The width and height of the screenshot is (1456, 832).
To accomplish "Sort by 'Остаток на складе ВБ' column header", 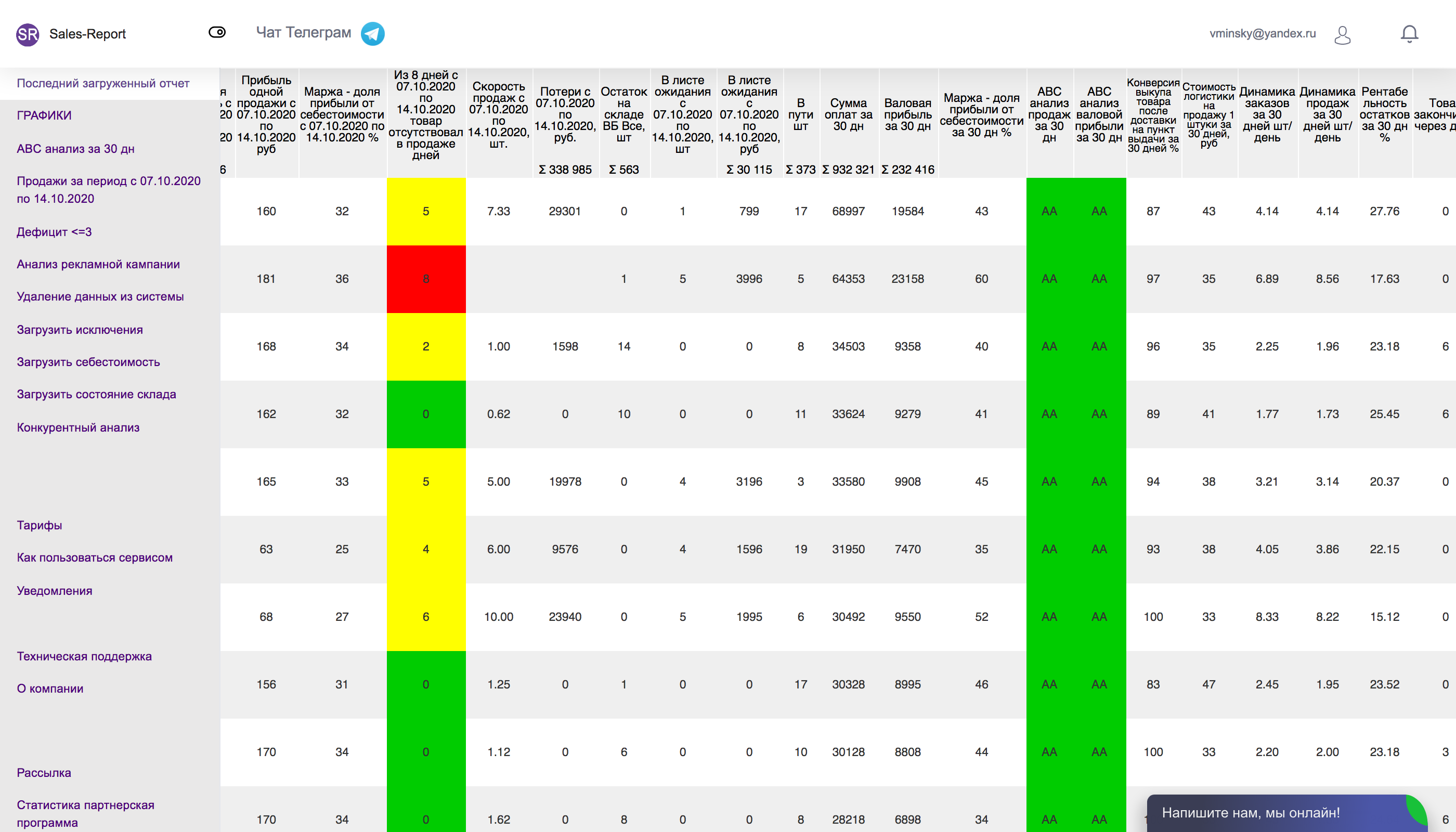I will [623, 115].
